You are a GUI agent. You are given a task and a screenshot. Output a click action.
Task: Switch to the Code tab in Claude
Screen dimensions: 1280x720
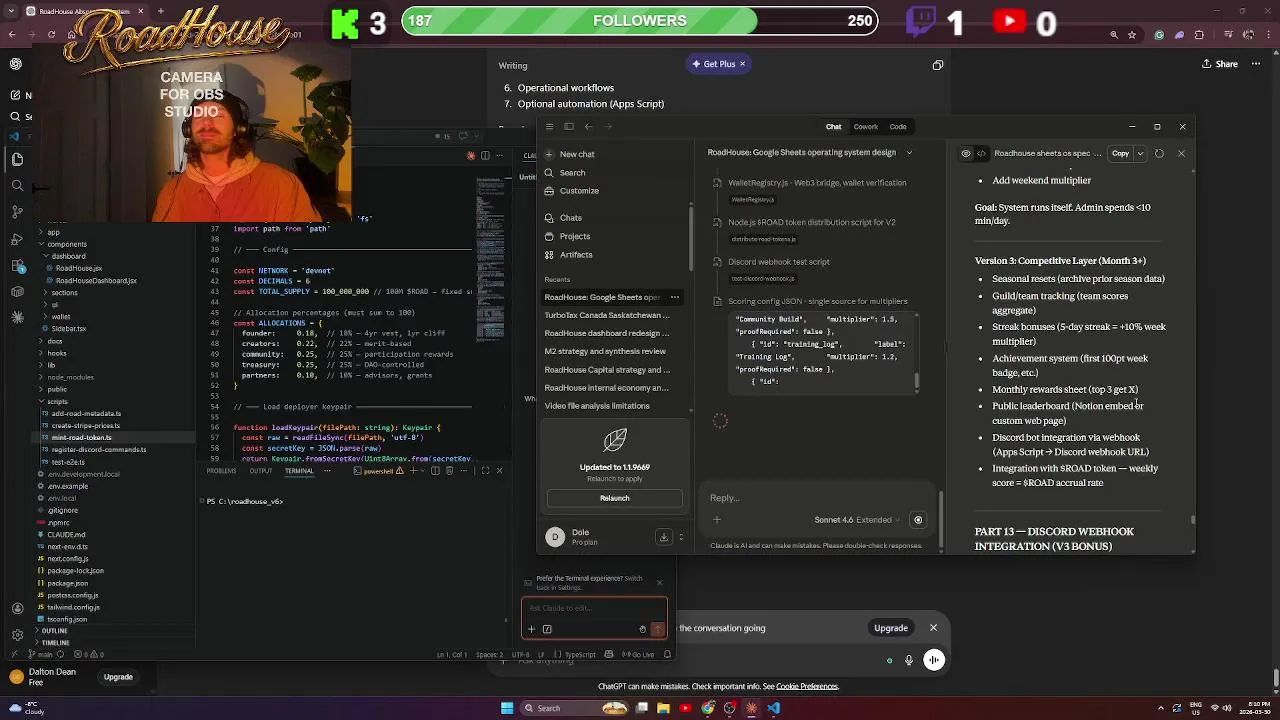pos(898,127)
